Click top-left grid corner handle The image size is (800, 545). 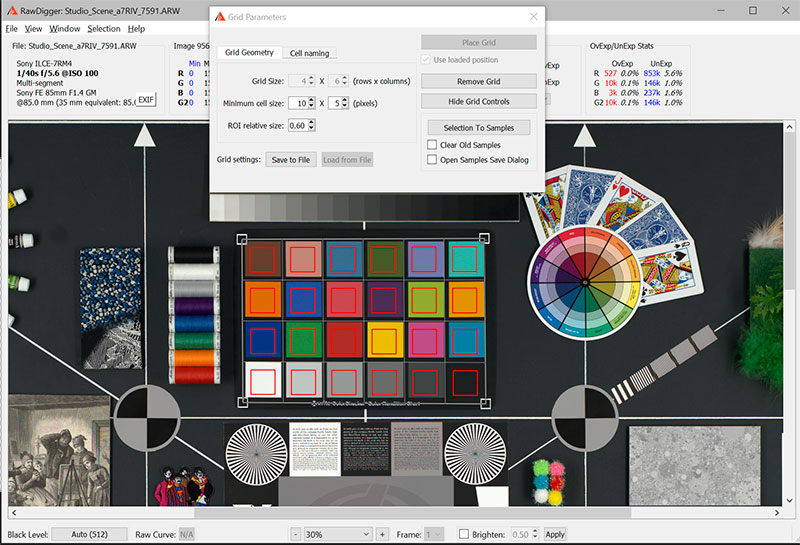pyautogui.click(x=242, y=239)
